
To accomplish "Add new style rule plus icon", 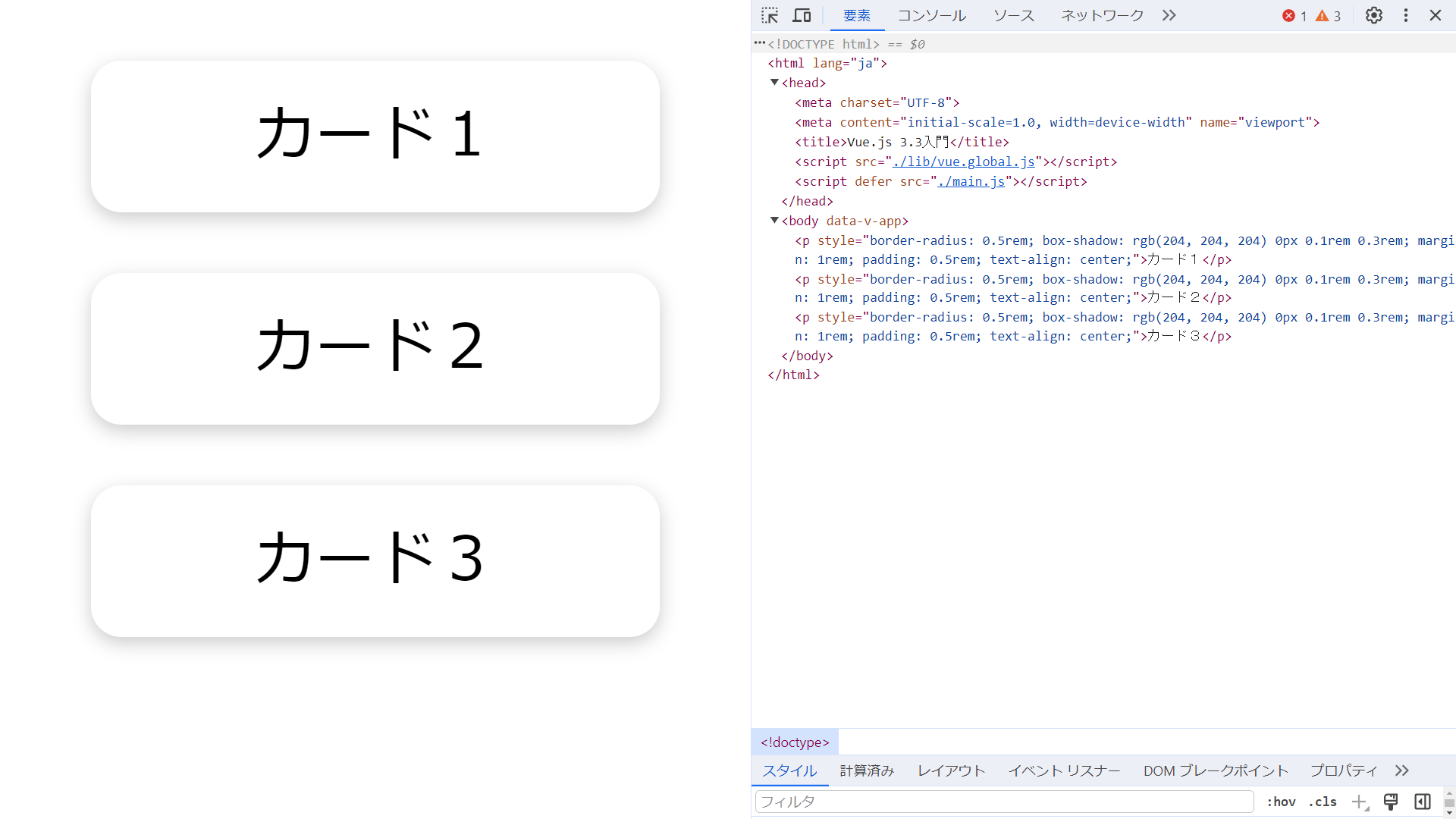I will (1359, 802).
